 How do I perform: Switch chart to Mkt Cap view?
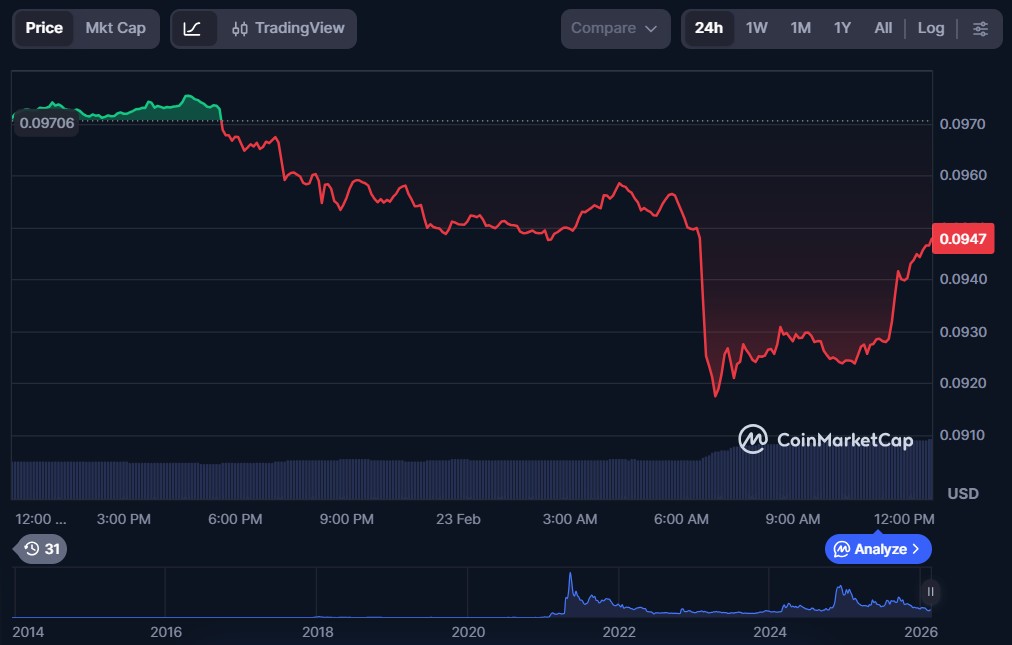click(115, 29)
